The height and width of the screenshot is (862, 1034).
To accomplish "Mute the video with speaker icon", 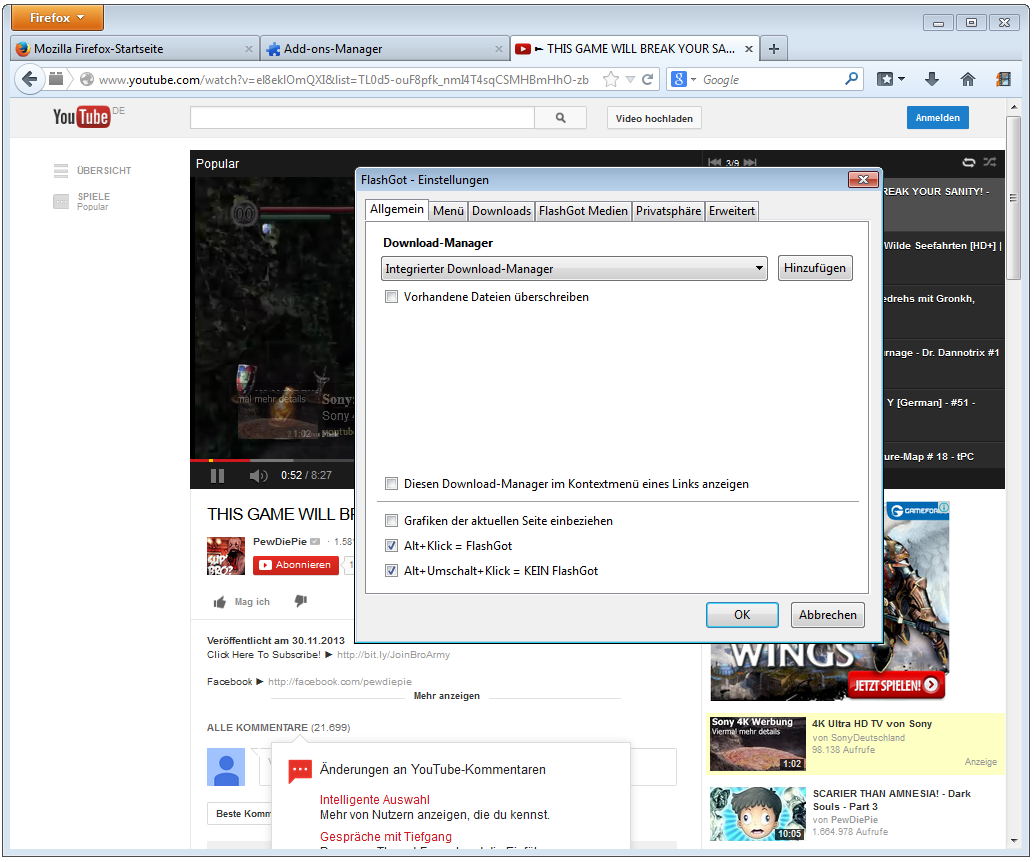I will (258, 476).
